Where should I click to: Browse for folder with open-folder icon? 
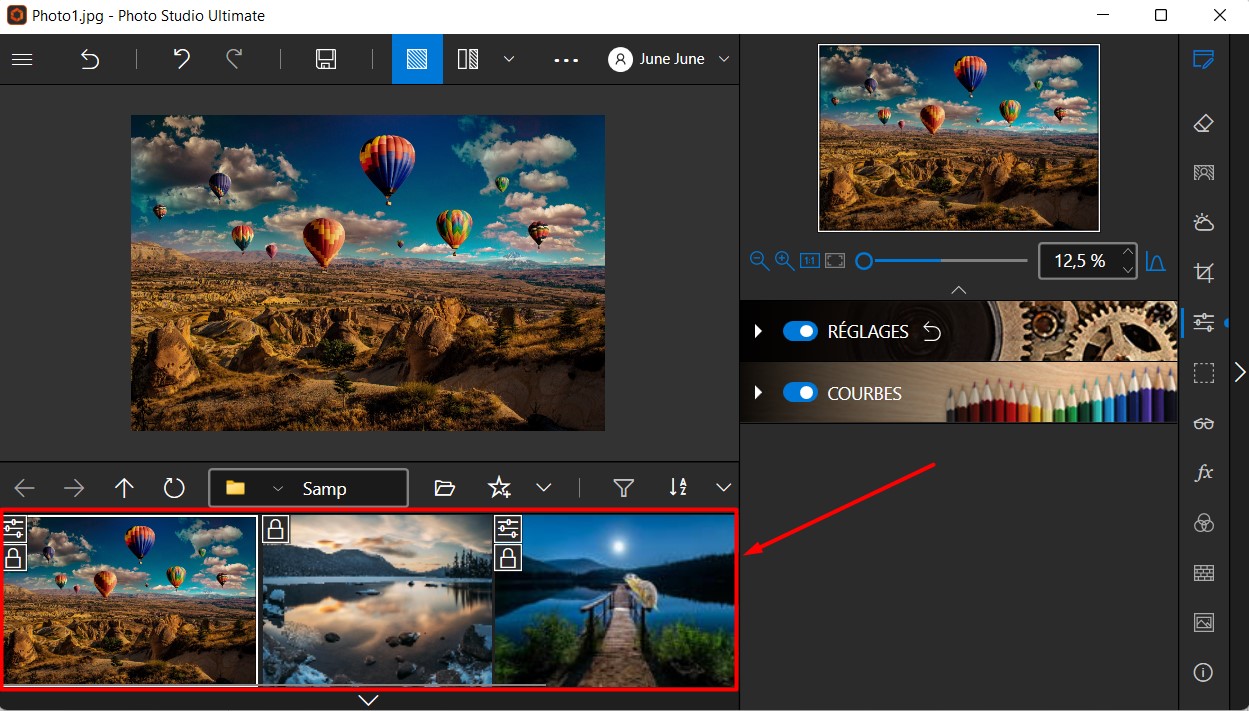445,488
